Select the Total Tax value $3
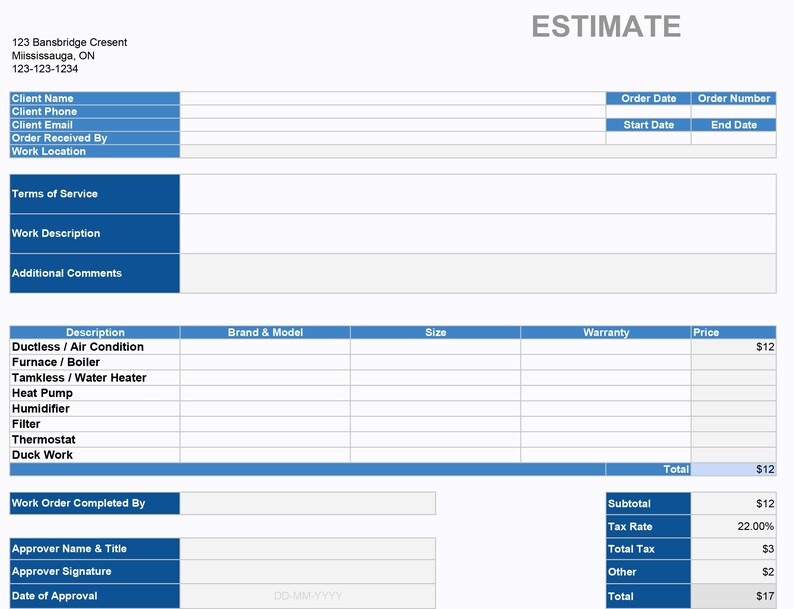 734,549
